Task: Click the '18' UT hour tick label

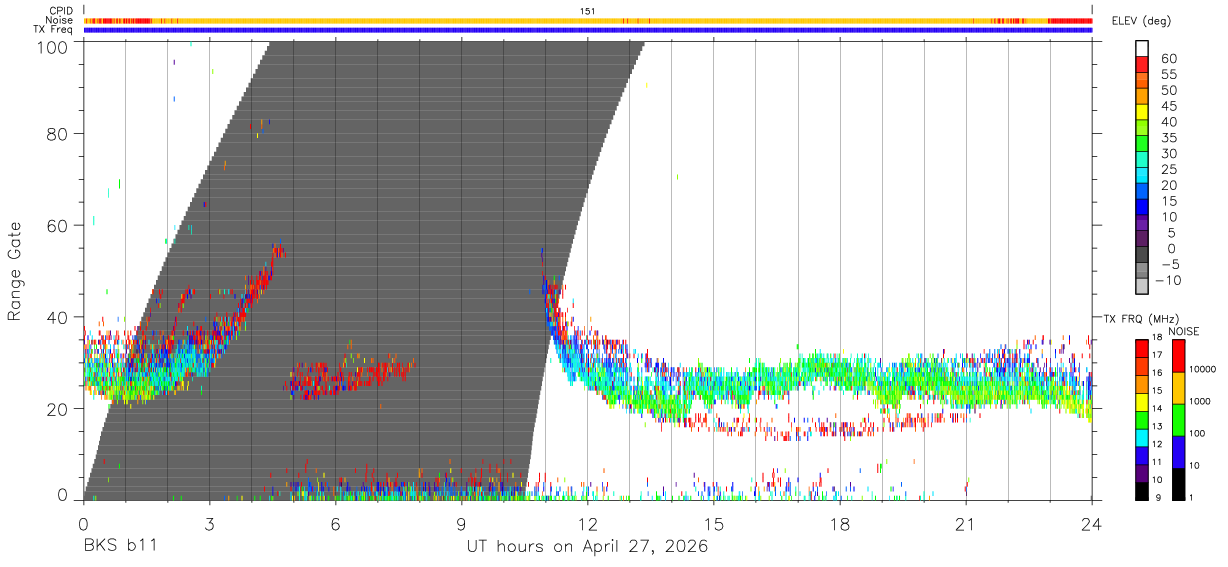Action: pos(840,524)
